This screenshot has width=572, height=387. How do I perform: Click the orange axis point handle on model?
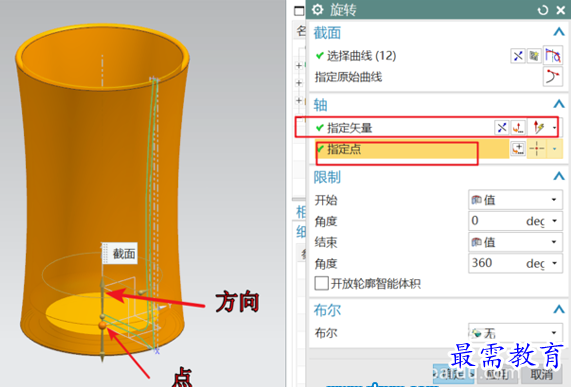[103, 325]
